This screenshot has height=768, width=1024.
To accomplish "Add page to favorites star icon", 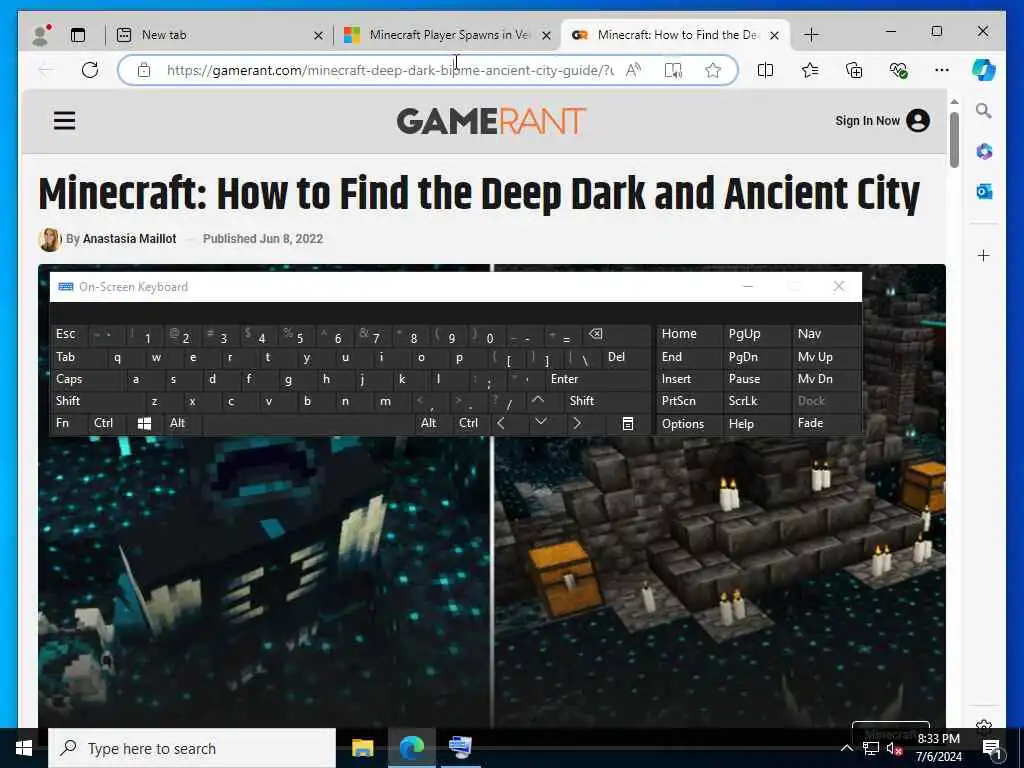I will click(712, 70).
